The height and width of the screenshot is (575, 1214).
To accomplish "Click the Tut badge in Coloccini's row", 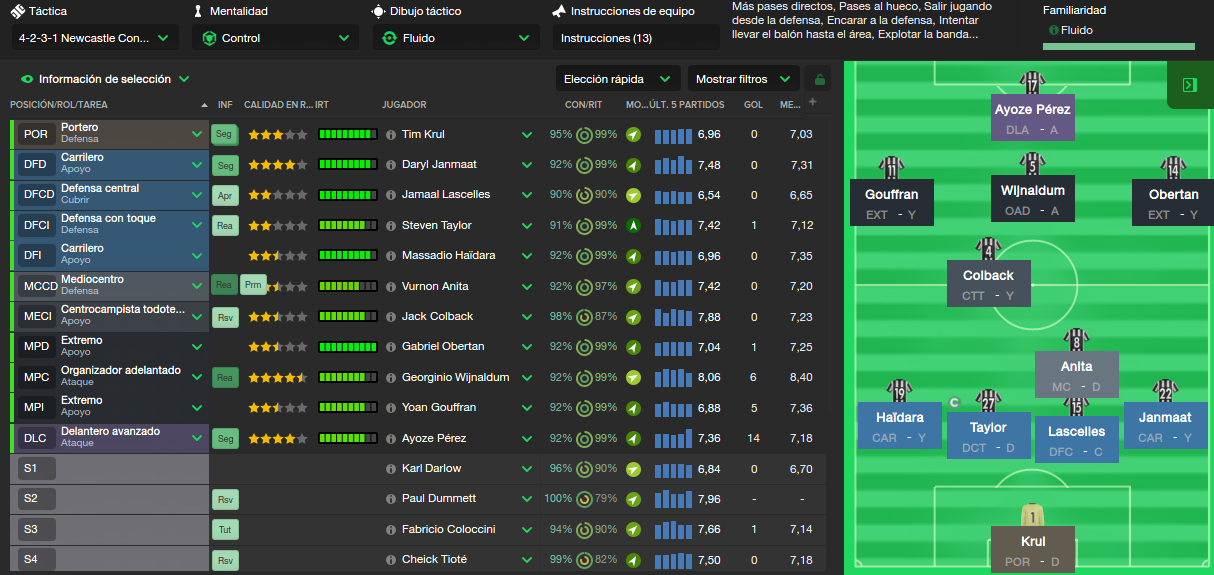I will pos(225,530).
